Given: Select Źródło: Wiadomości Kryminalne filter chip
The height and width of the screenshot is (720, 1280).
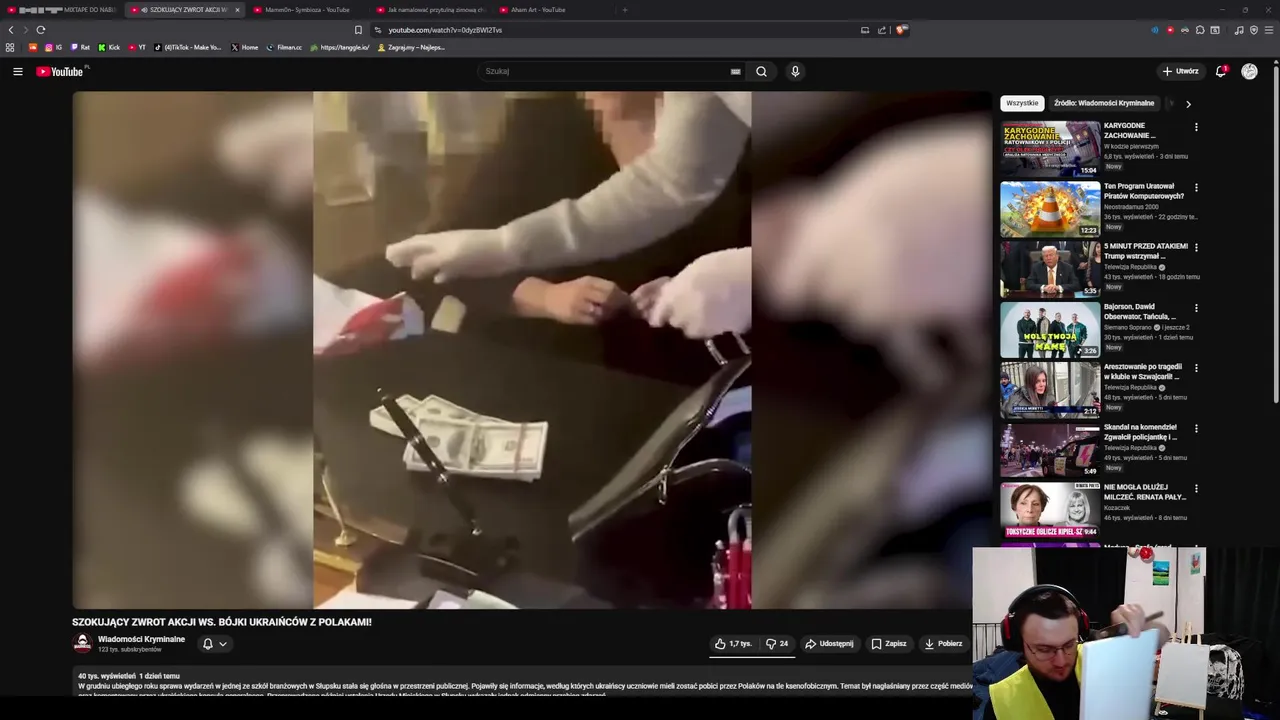Looking at the screenshot, I should point(1104,103).
